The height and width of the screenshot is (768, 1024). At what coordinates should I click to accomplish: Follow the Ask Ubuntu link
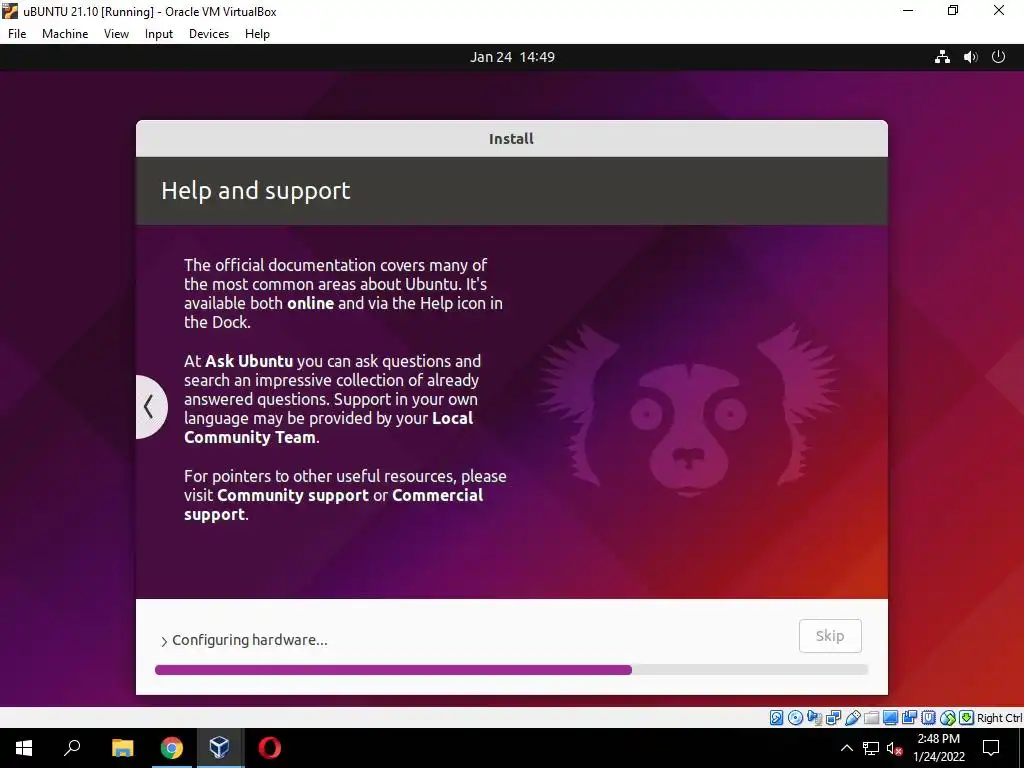[249, 361]
